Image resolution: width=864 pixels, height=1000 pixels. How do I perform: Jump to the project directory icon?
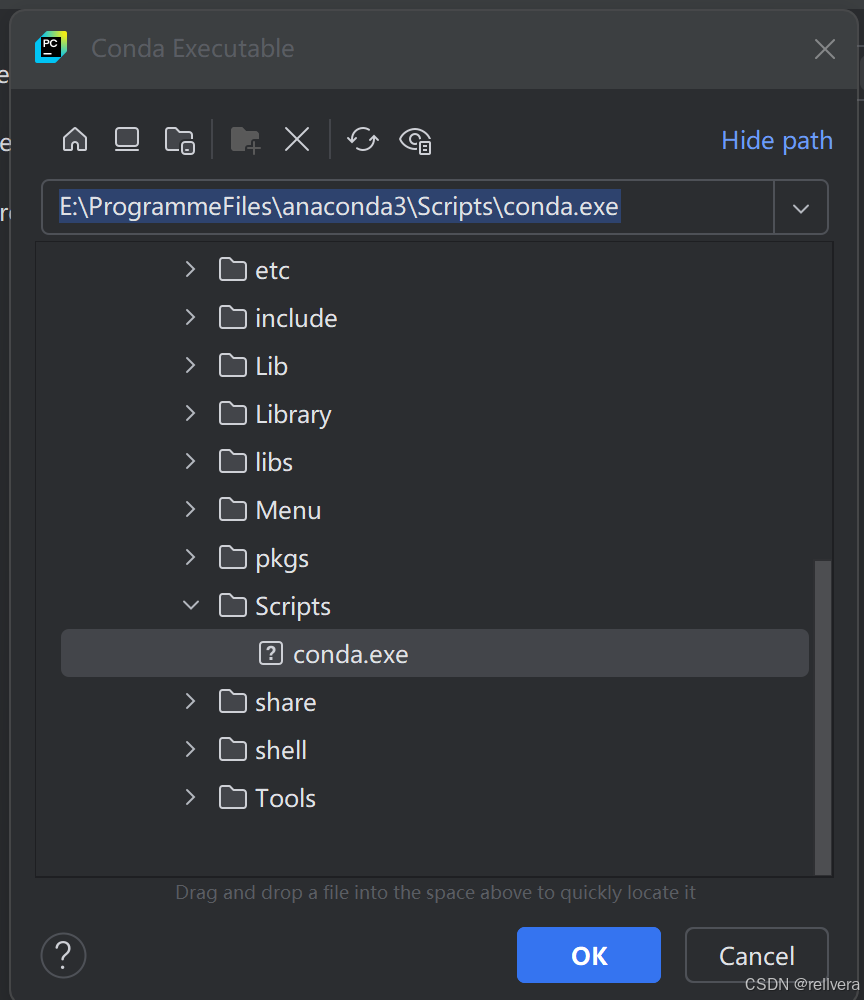[x=180, y=140]
